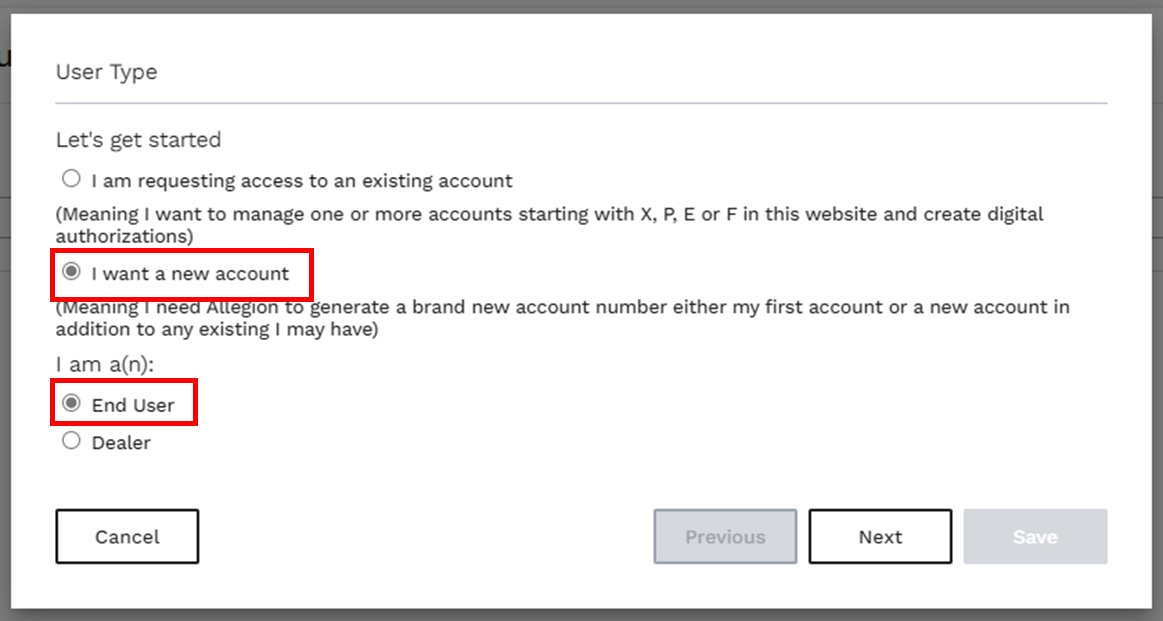Select 'I am requesting access to an existing account'
The width and height of the screenshot is (1163, 621).
[71, 178]
